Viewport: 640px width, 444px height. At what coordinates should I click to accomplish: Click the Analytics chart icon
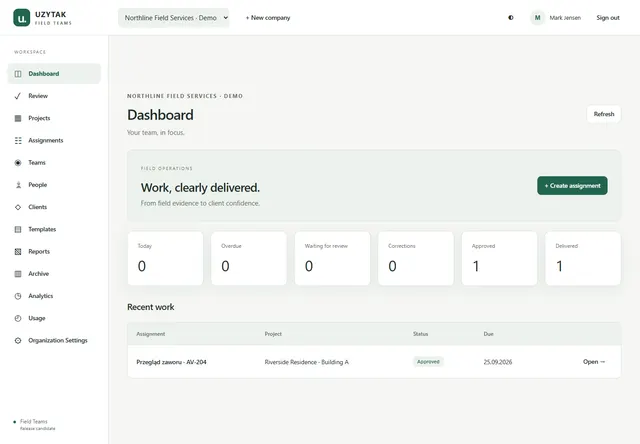(18, 296)
